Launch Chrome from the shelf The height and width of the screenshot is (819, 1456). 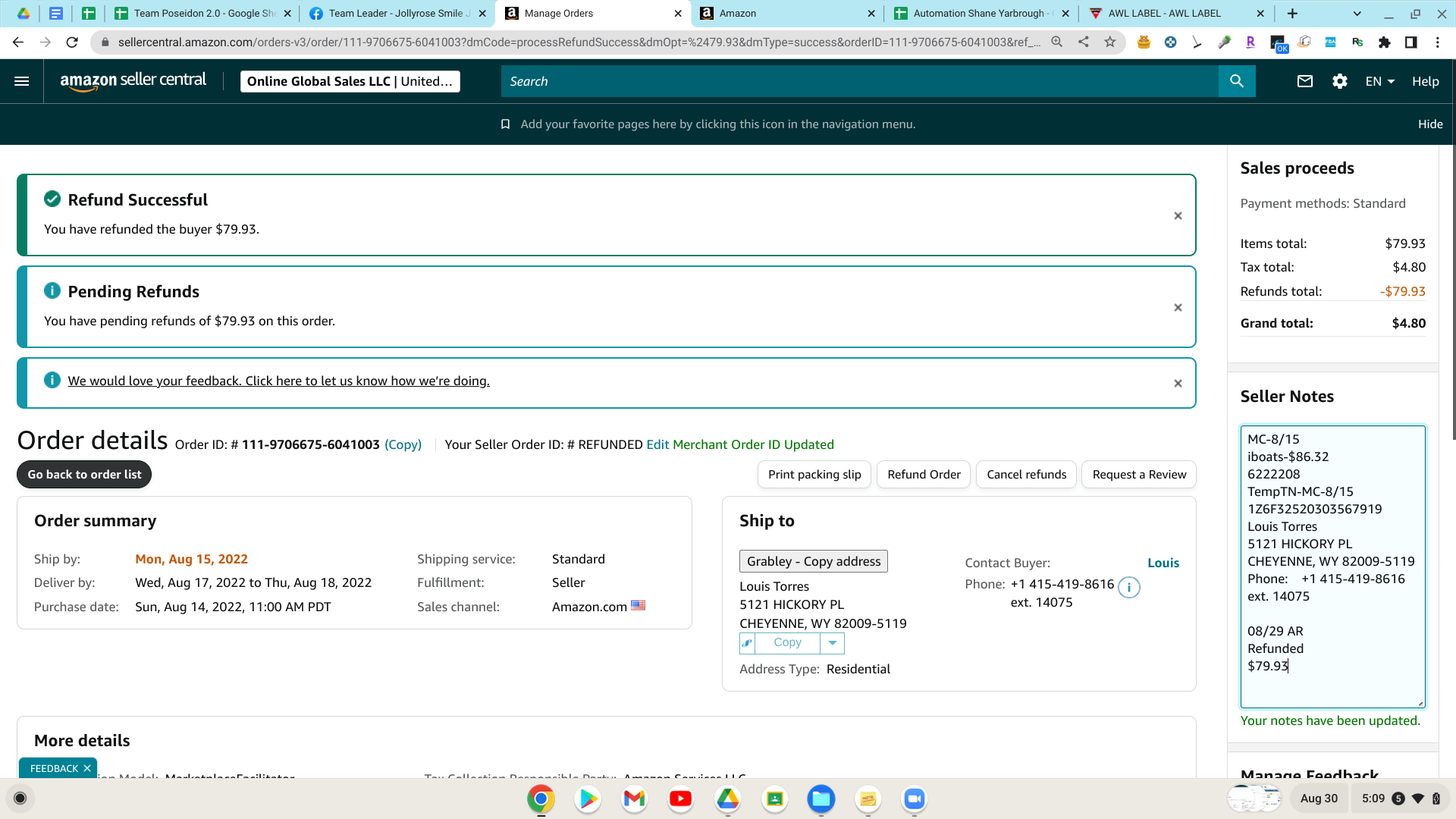pos(541,799)
